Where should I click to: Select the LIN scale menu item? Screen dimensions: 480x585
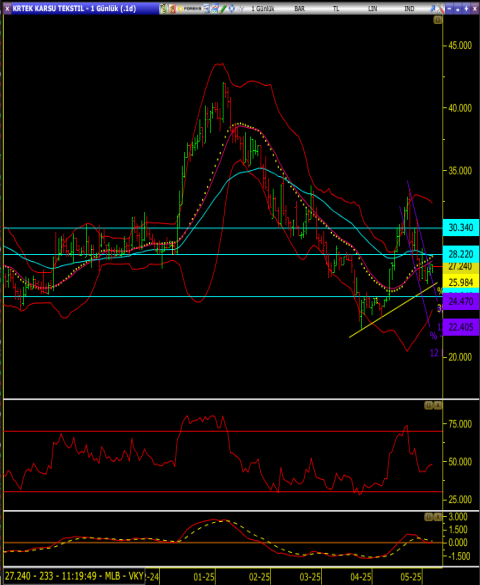point(373,9)
